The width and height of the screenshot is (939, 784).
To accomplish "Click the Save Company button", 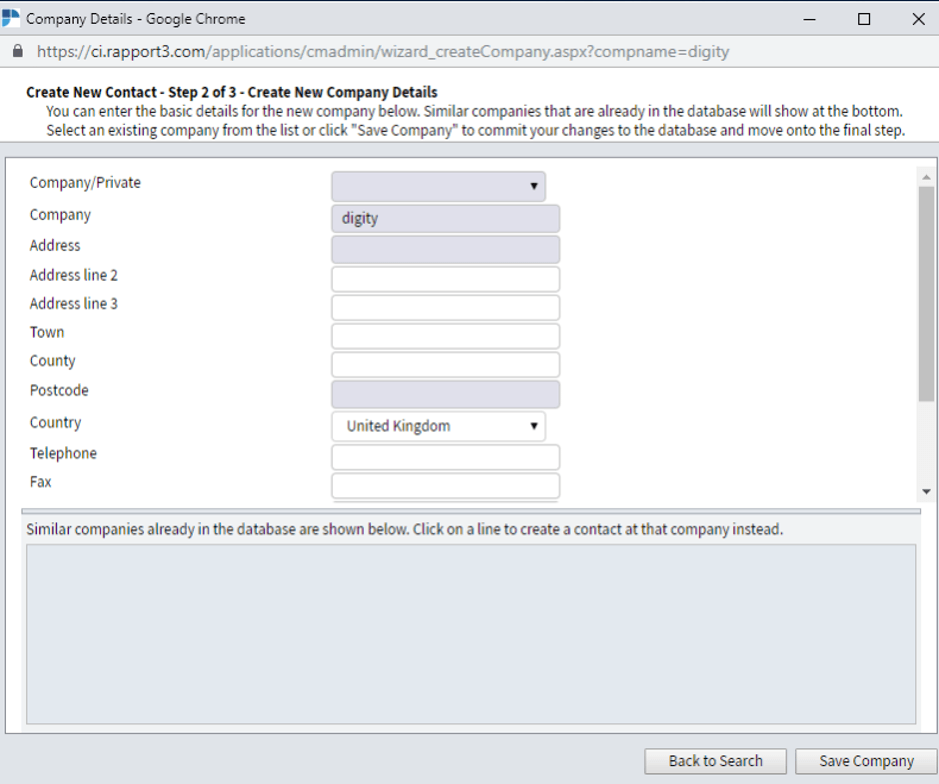I will (866, 761).
